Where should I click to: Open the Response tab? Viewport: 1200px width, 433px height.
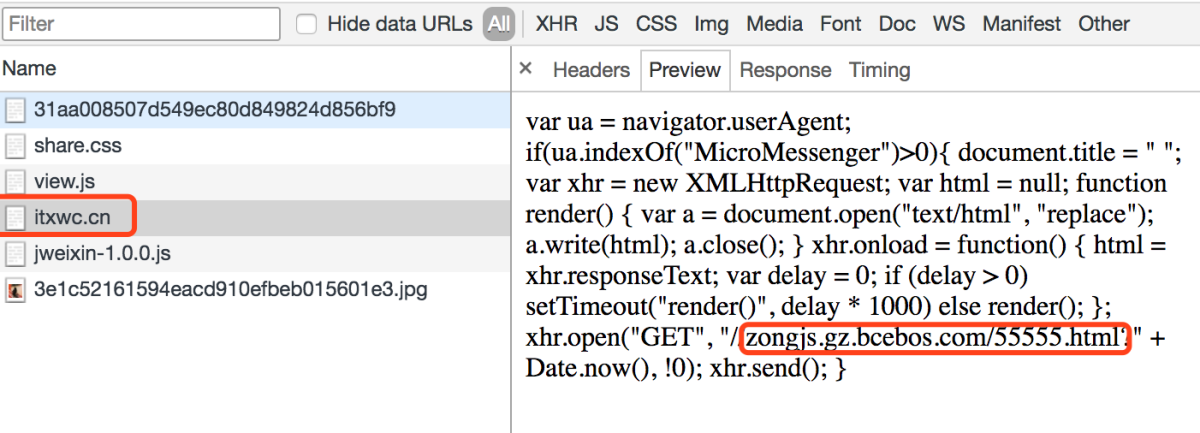click(x=785, y=70)
